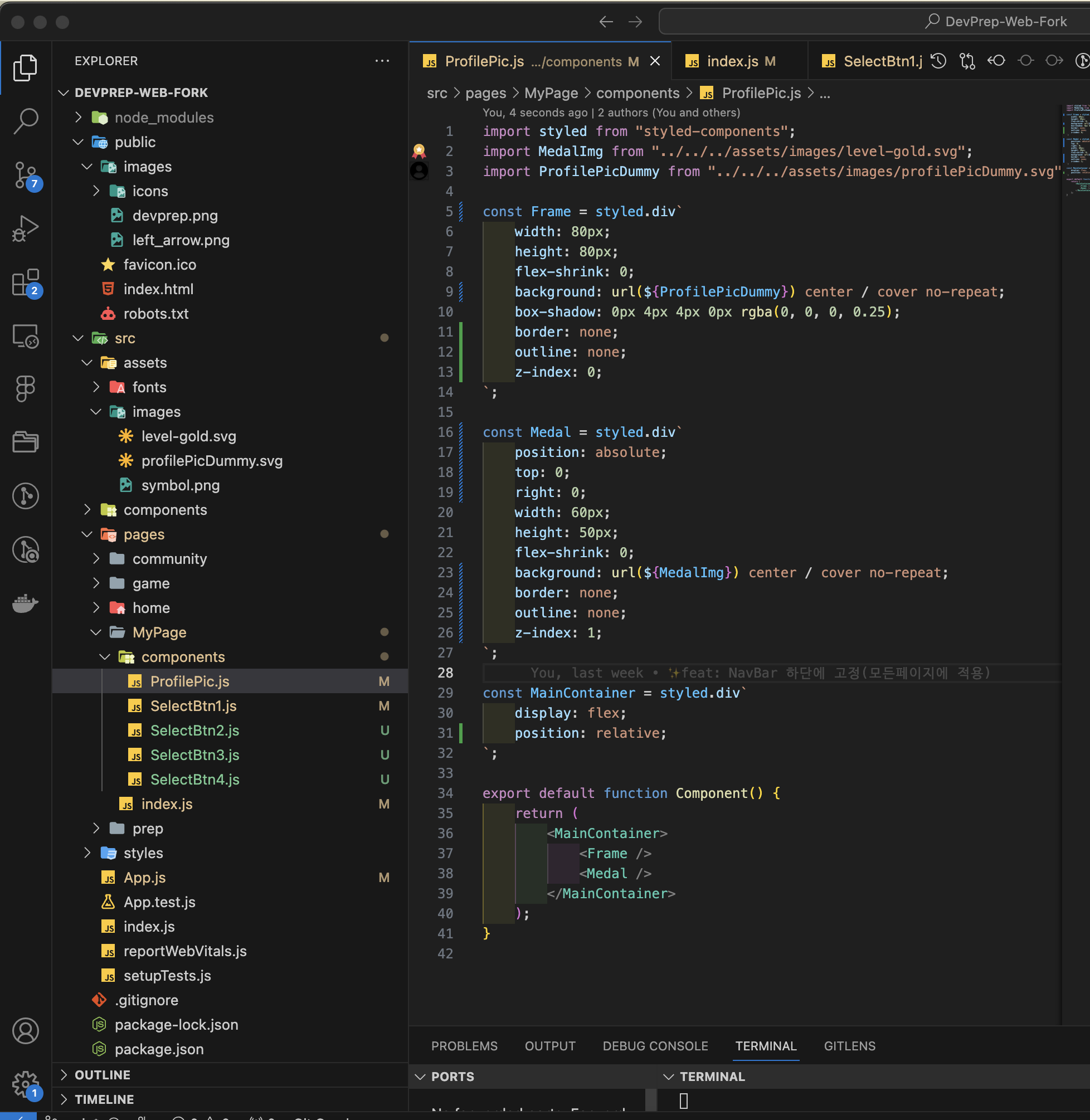Open Figma icon in activity bar
The height and width of the screenshot is (1120, 1090).
pyautogui.click(x=26, y=388)
